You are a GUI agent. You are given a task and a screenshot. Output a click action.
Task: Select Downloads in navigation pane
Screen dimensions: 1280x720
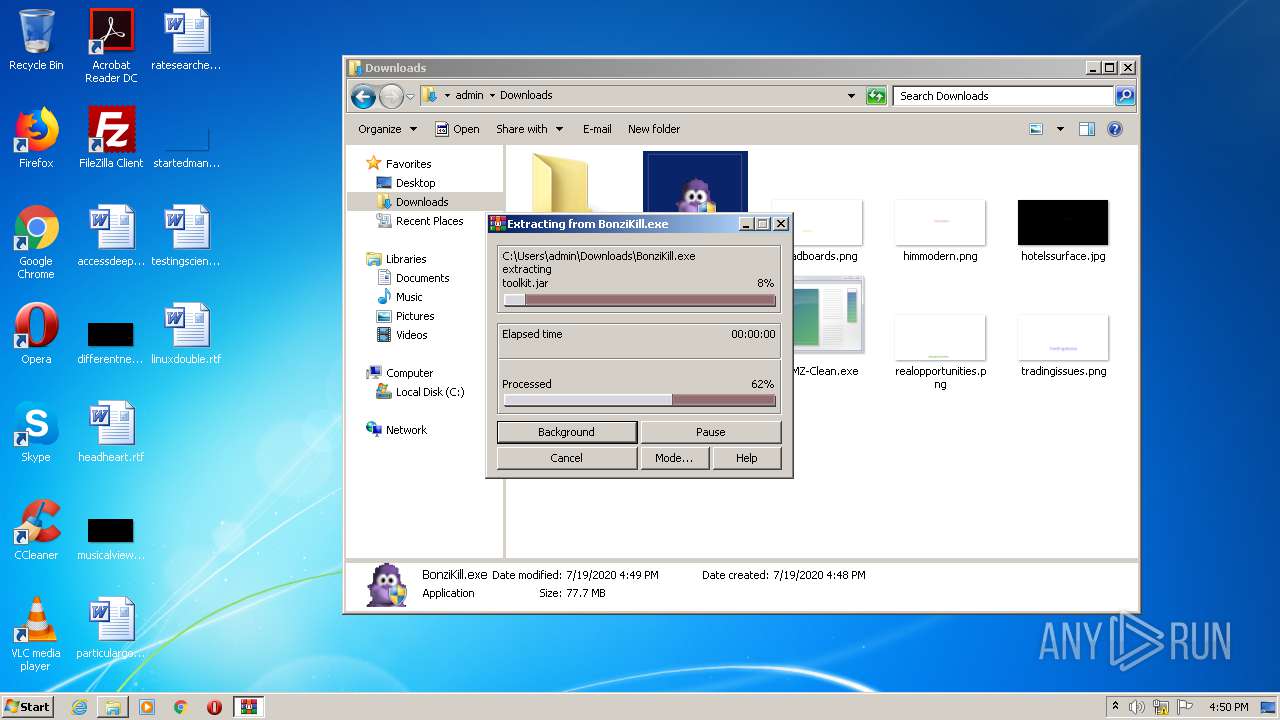click(413, 202)
